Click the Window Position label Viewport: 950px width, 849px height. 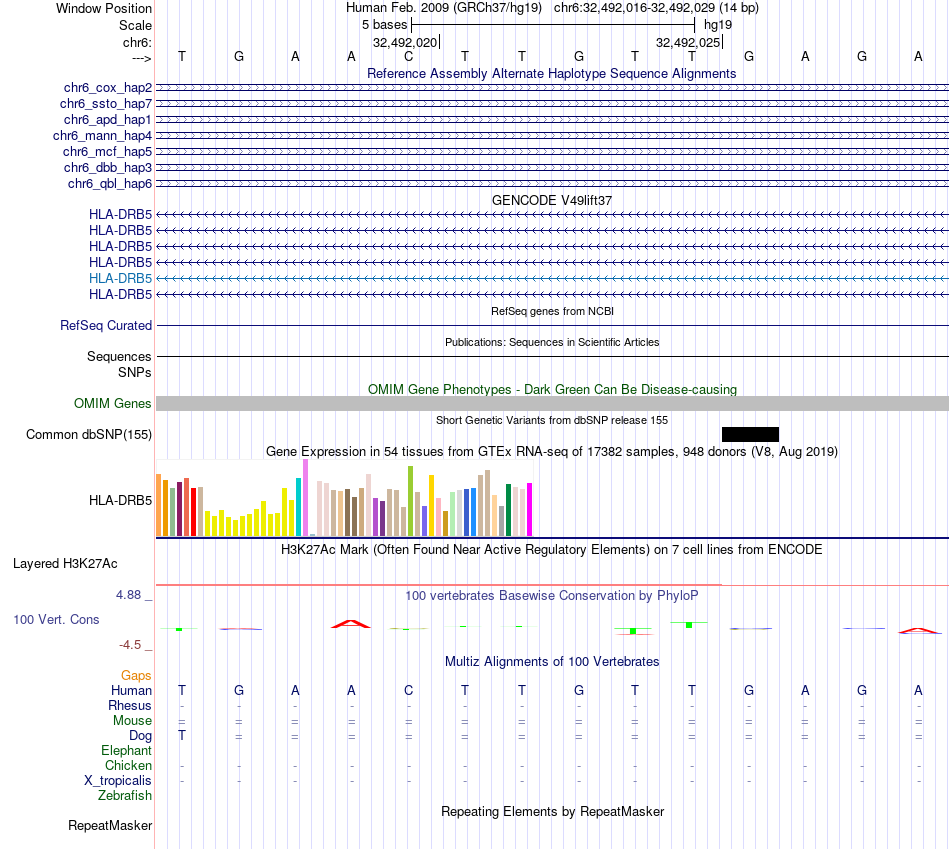[x=104, y=8]
